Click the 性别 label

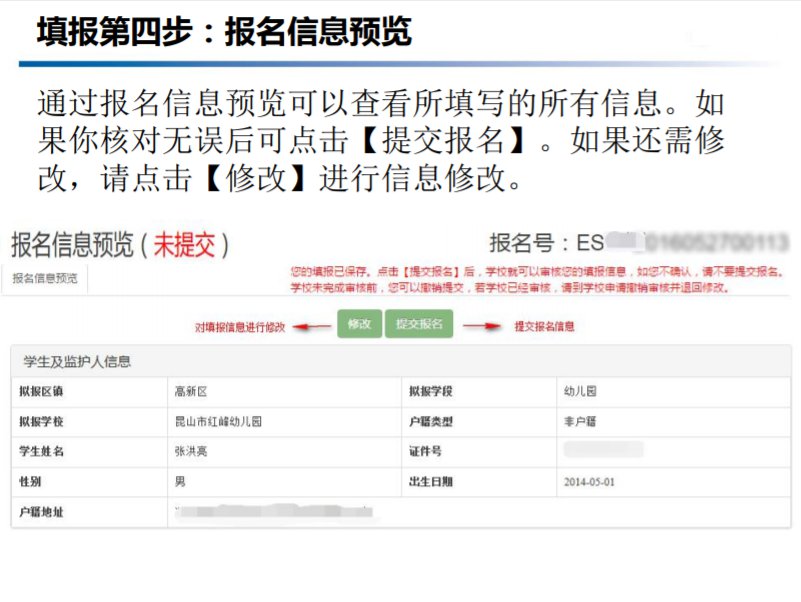(x=30, y=481)
